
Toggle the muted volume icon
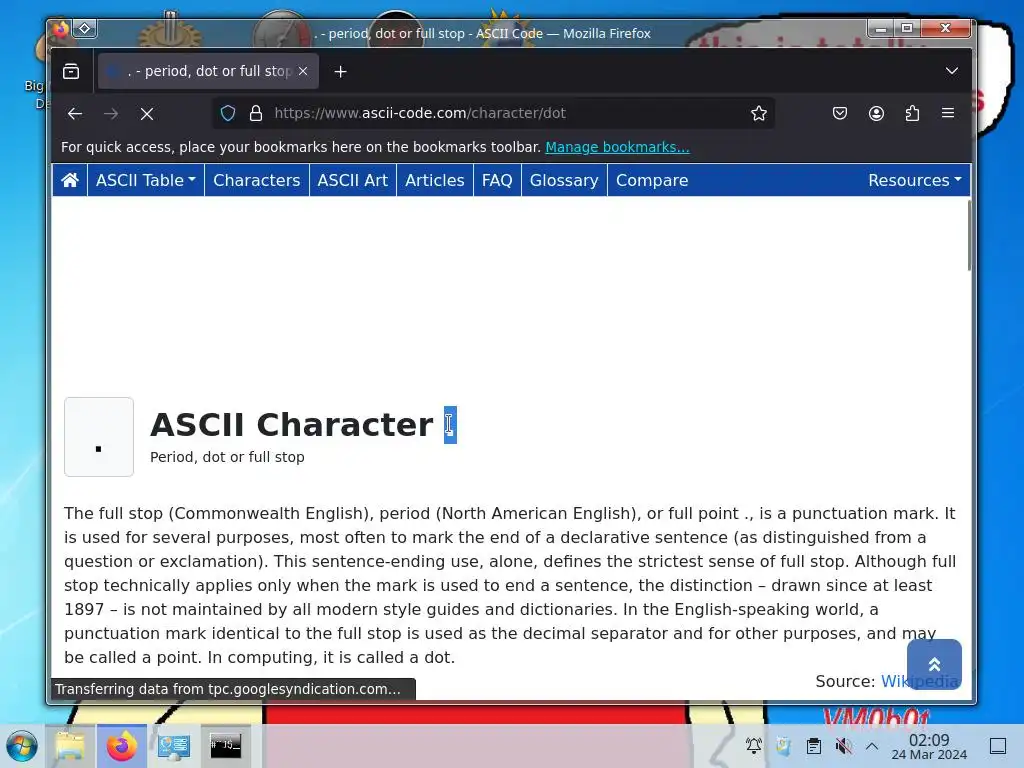[x=843, y=746]
